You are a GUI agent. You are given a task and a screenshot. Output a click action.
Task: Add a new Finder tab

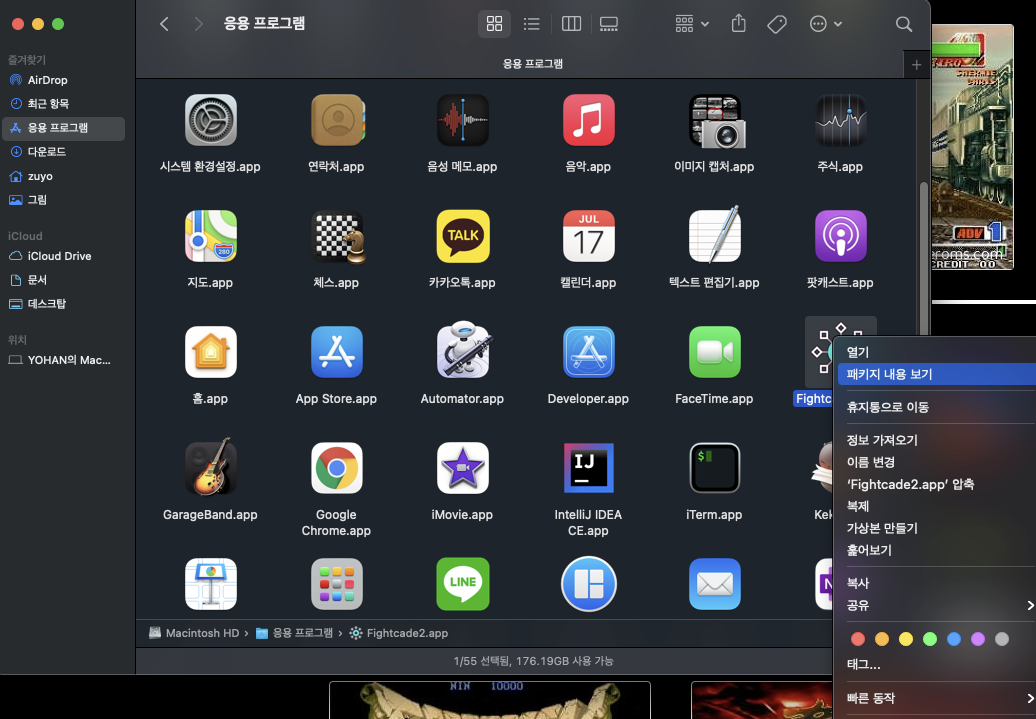[x=916, y=64]
